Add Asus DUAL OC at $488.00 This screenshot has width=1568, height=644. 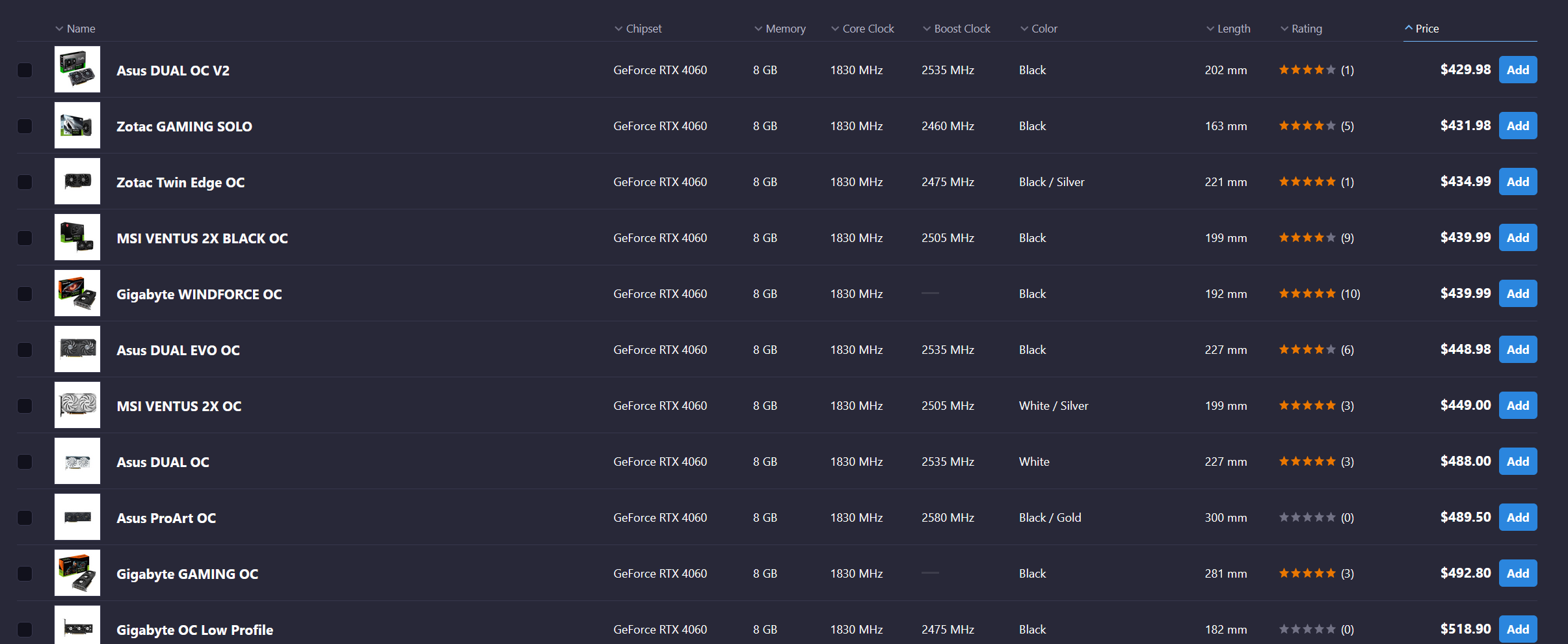pos(1518,461)
